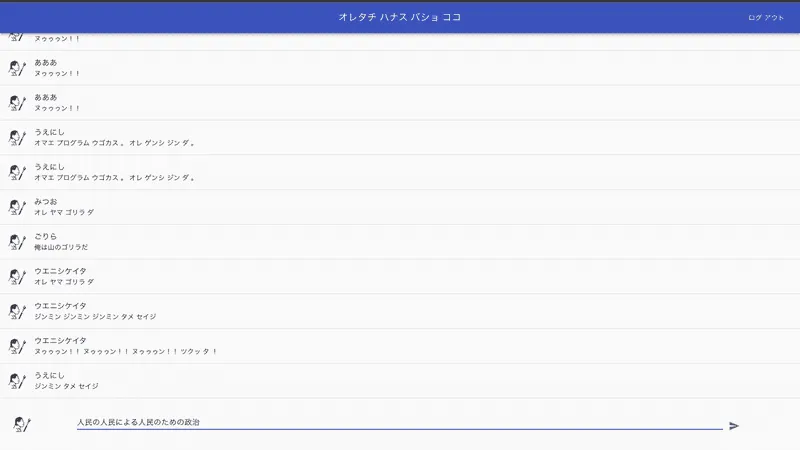Select みつお's message オレ ヤマ ゴリラ ダ

click(x=64, y=212)
